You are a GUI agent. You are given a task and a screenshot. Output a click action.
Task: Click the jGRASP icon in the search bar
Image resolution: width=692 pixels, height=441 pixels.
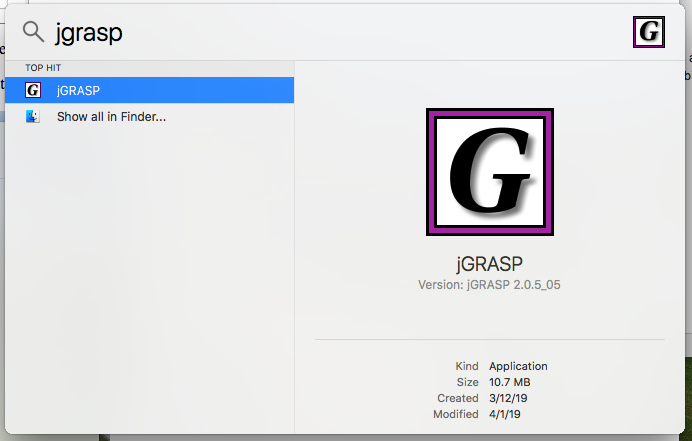click(x=649, y=32)
